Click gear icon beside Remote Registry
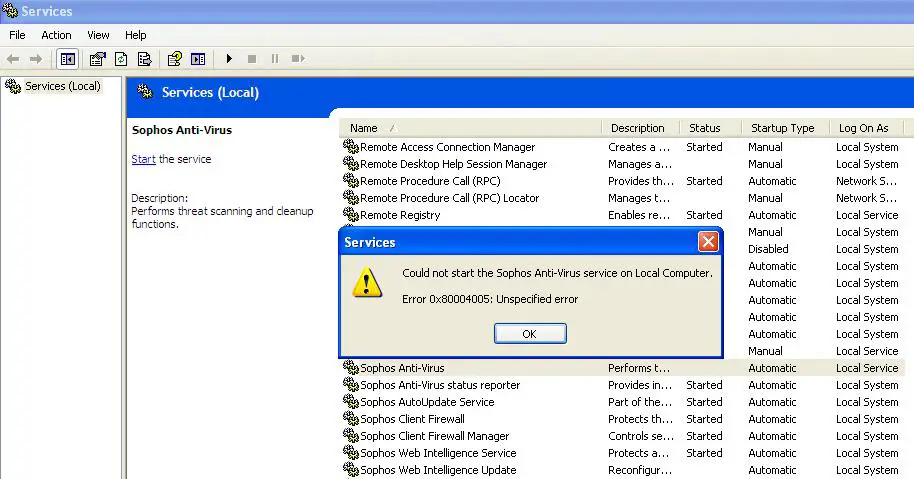 tap(350, 214)
